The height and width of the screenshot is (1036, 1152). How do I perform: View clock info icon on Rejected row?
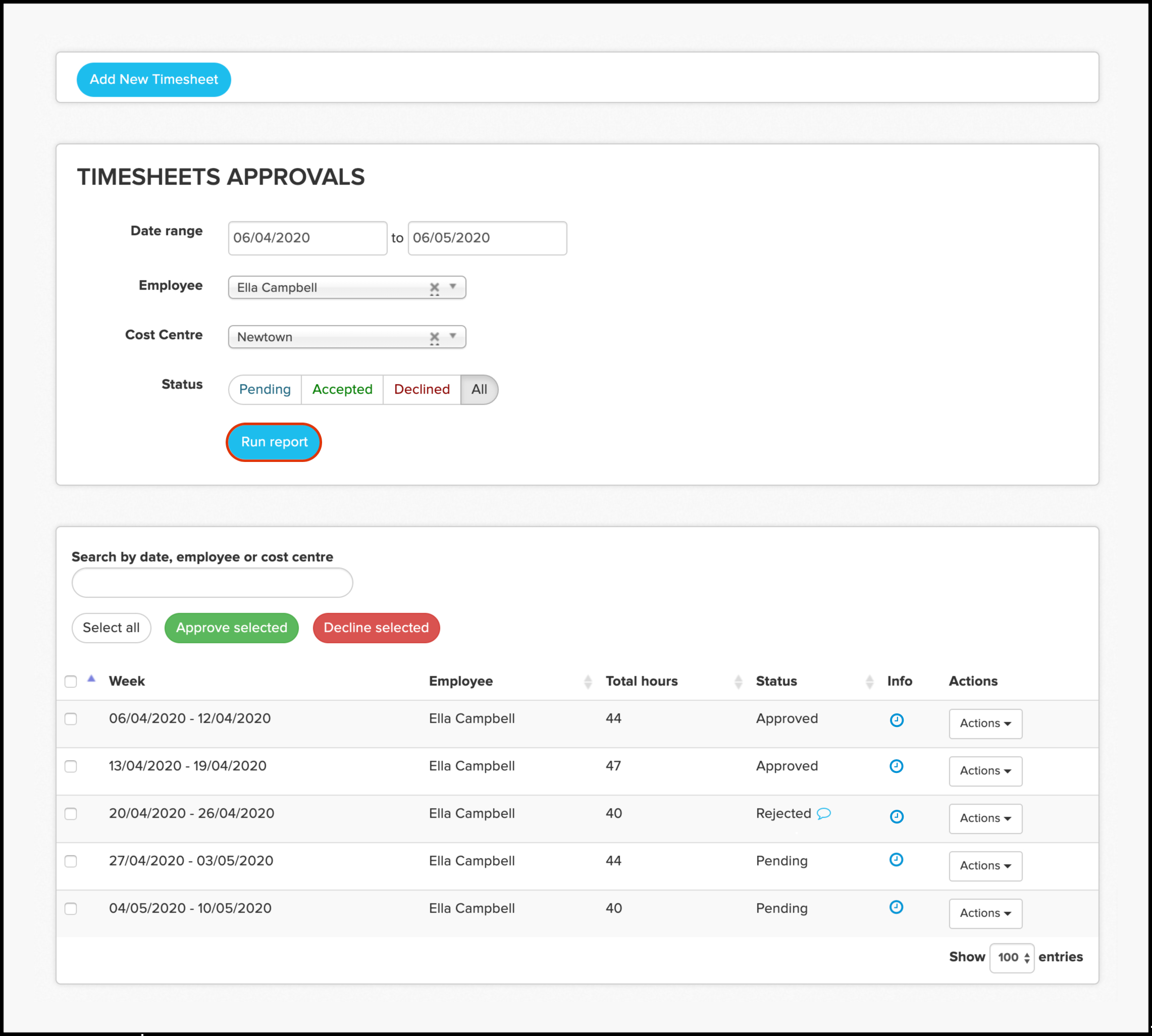tap(897, 816)
